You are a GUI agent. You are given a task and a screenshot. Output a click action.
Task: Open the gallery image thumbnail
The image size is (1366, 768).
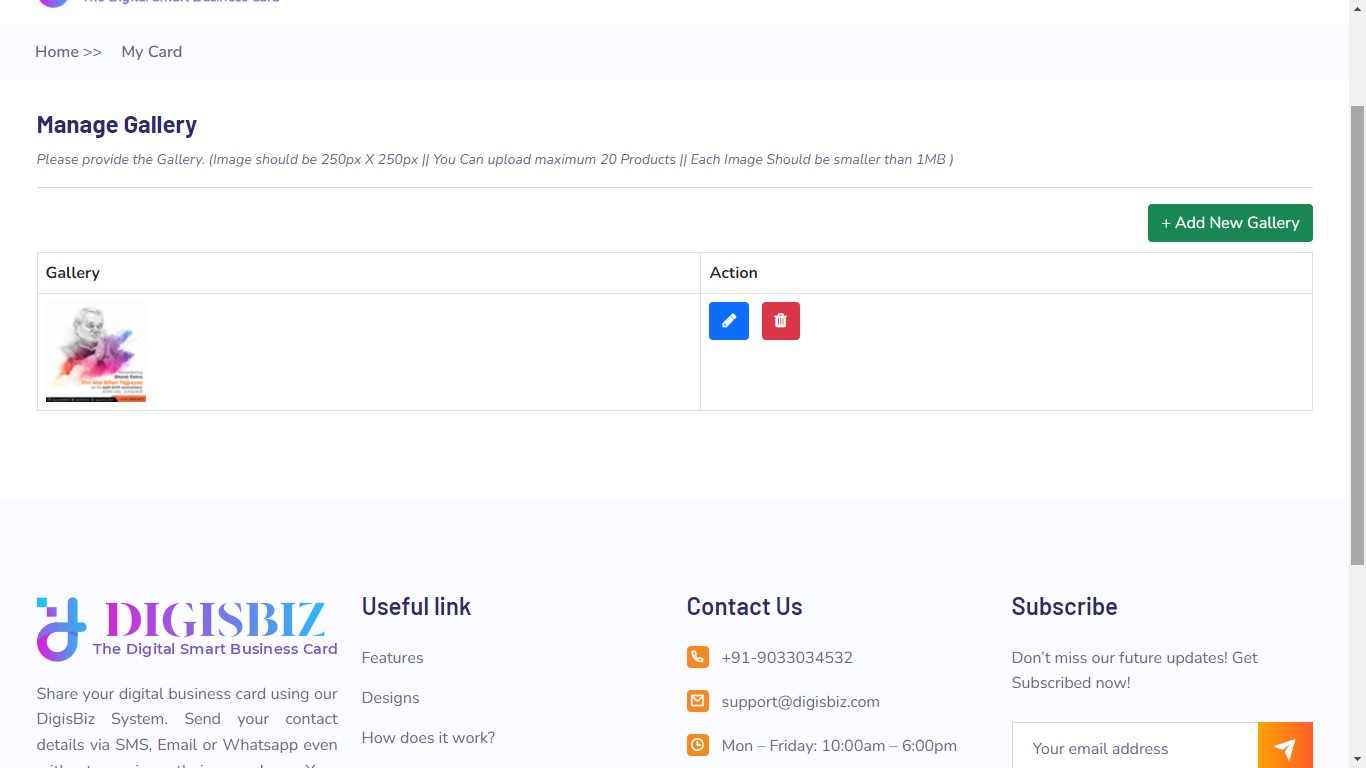click(96, 352)
